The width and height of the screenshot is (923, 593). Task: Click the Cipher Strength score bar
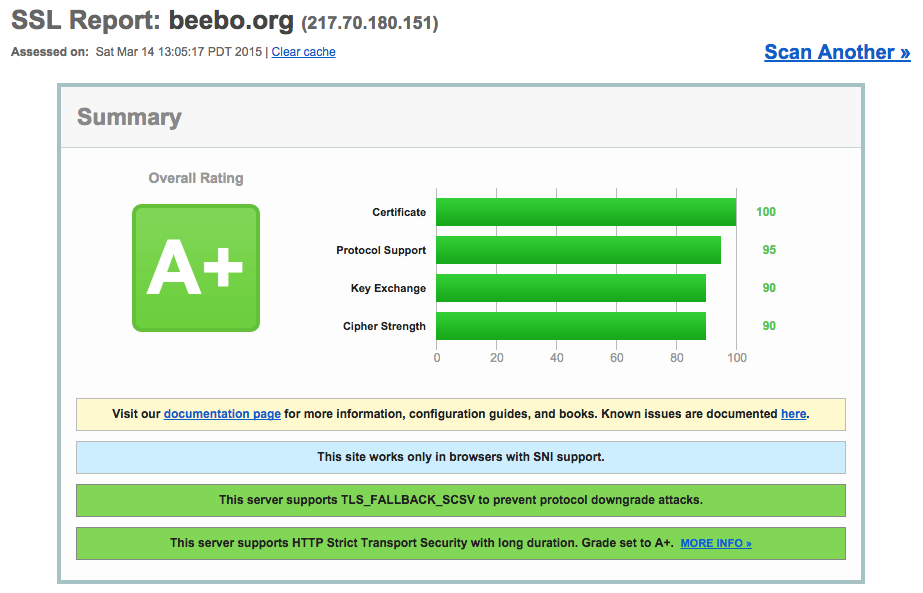571,326
